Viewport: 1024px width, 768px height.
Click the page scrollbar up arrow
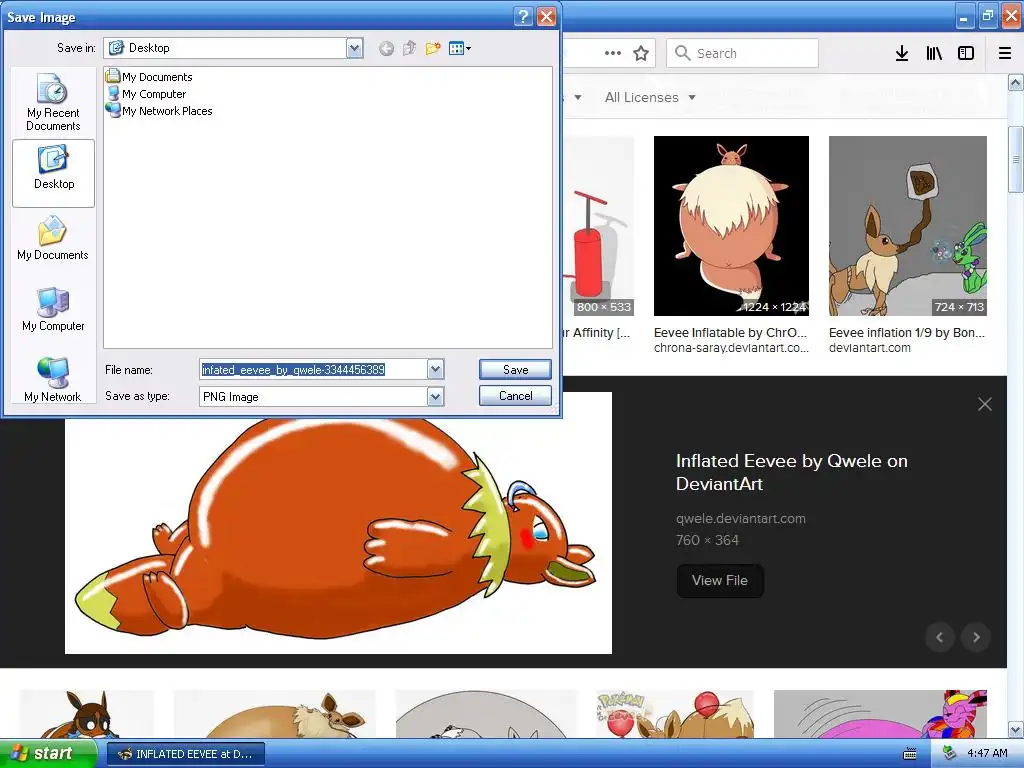1016,83
